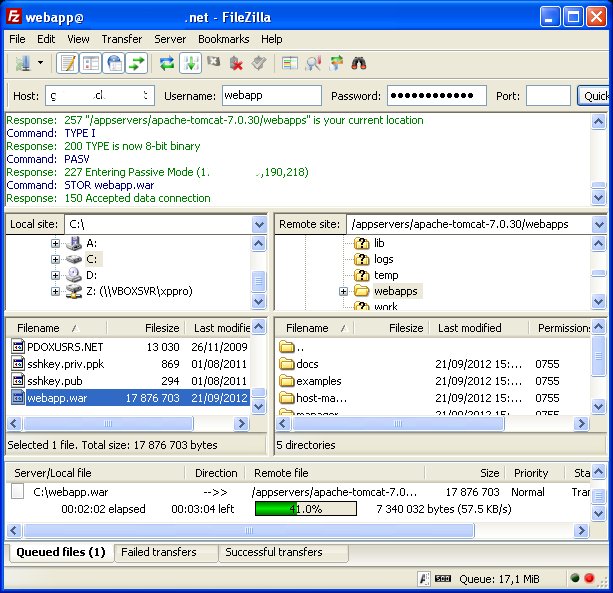
Task: Select local file sshkey.priv.ppk
Action: [130, 364]
